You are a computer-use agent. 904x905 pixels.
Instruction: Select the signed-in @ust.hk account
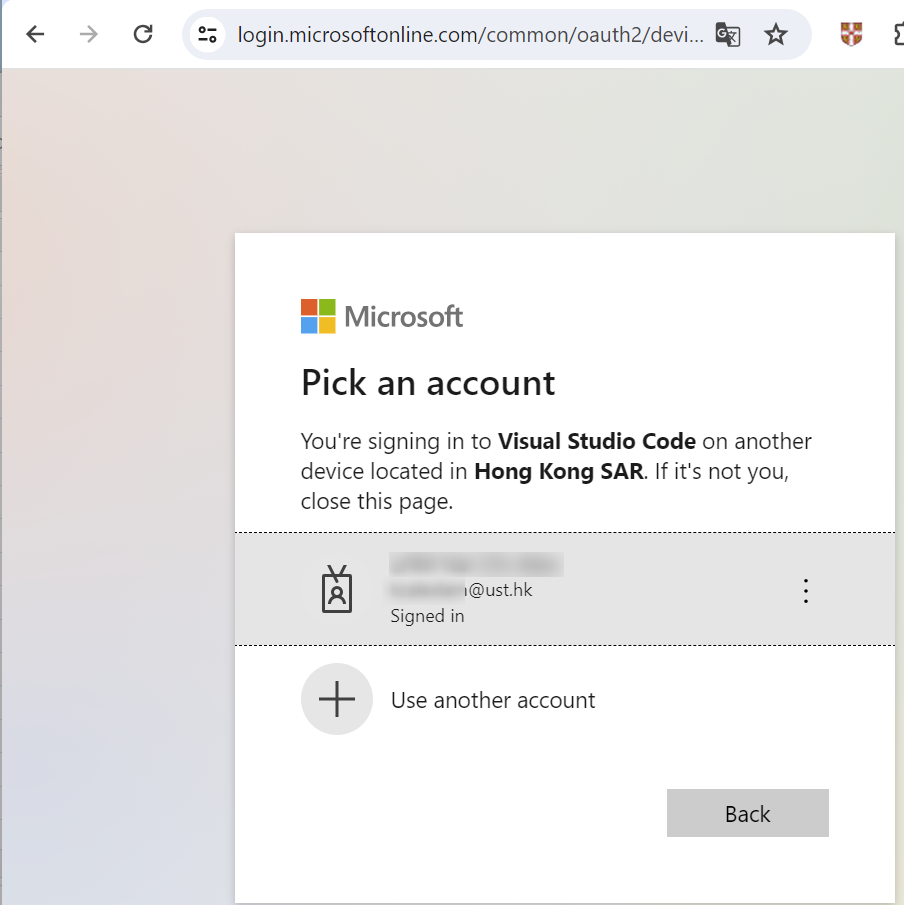565,589
